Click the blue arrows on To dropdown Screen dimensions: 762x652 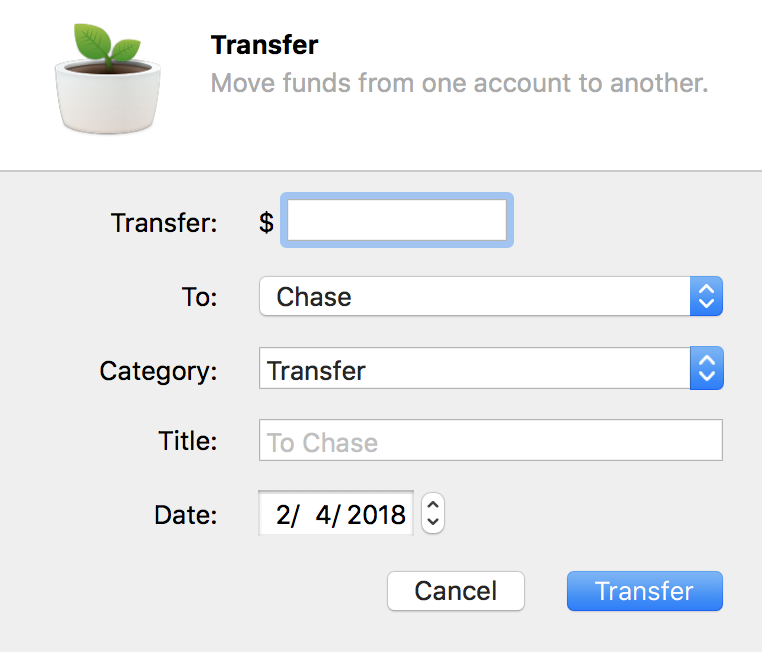coord(706,296)
